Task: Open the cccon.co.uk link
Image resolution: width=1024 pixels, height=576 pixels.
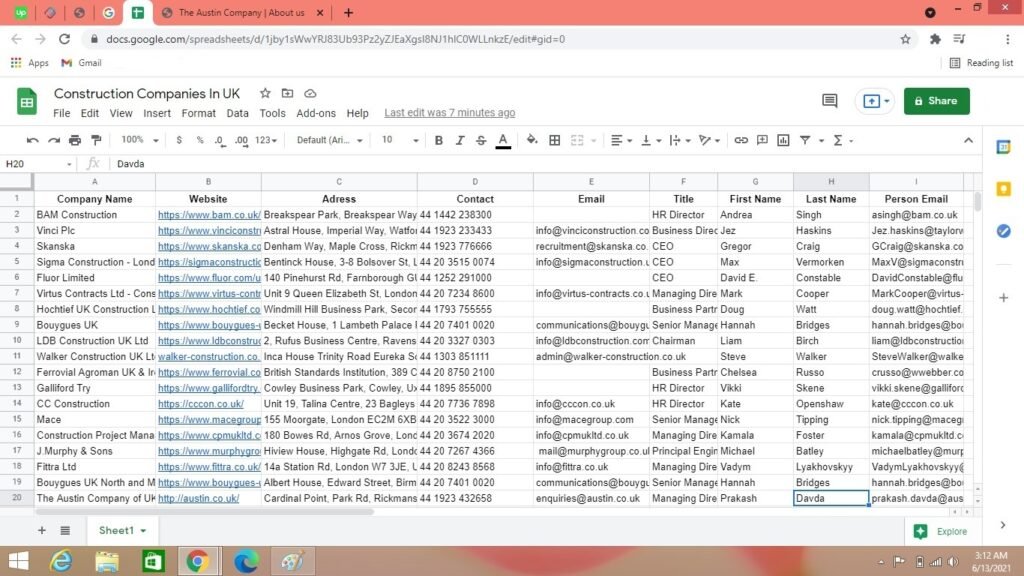Action: tap(200, 404)
